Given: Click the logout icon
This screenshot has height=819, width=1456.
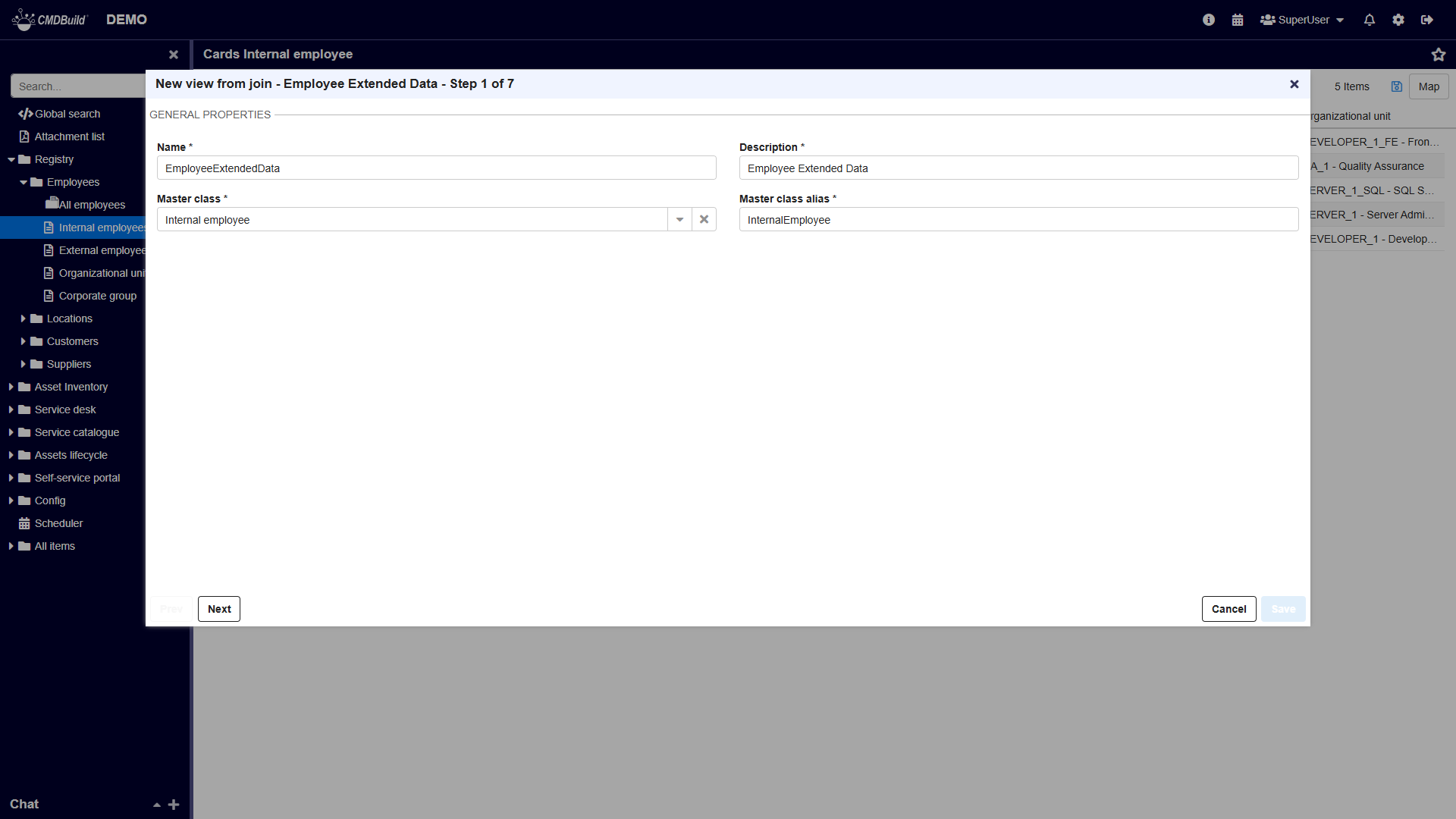Looking at the screenshot, I should pos(1427,20).
